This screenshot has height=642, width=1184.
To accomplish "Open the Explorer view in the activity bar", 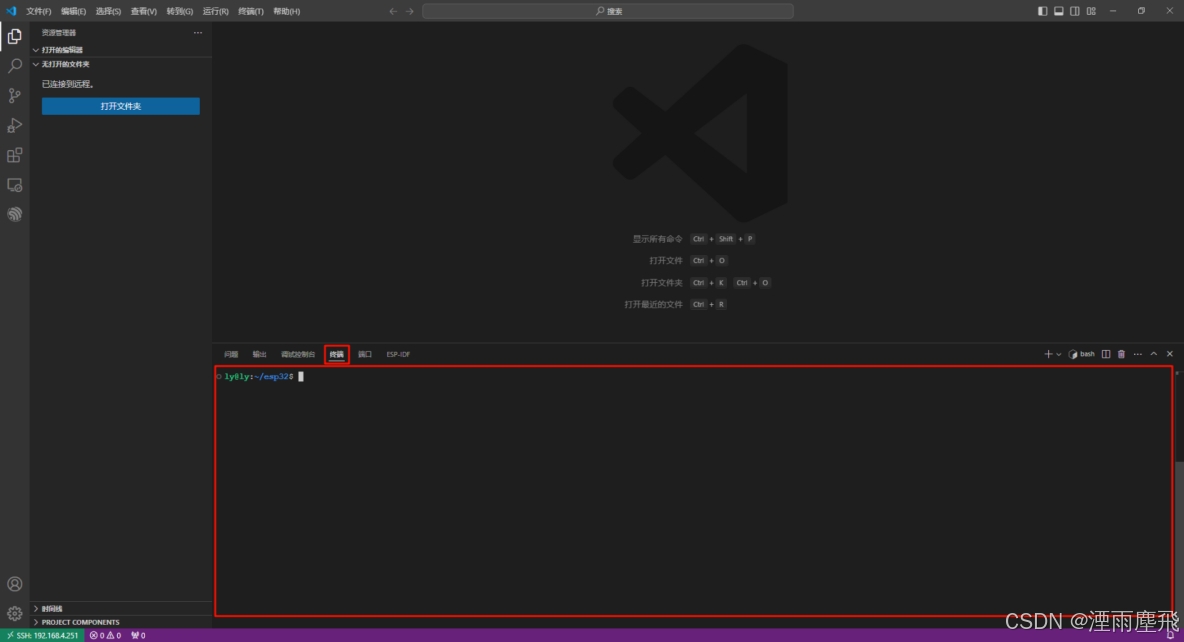I will [x=14, y=36].
